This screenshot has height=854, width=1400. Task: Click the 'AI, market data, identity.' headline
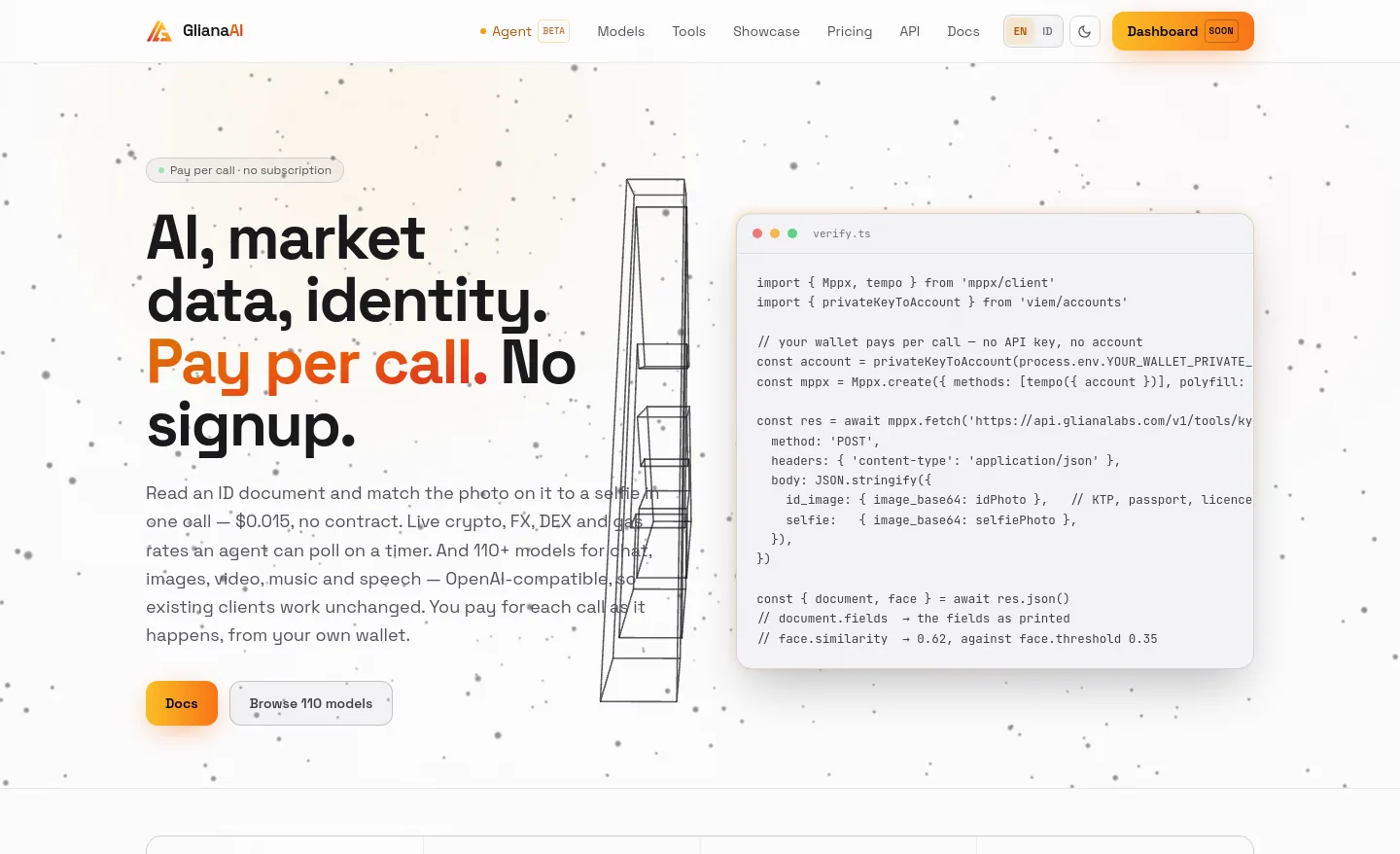pyautogui.click(x=347, y=269)
